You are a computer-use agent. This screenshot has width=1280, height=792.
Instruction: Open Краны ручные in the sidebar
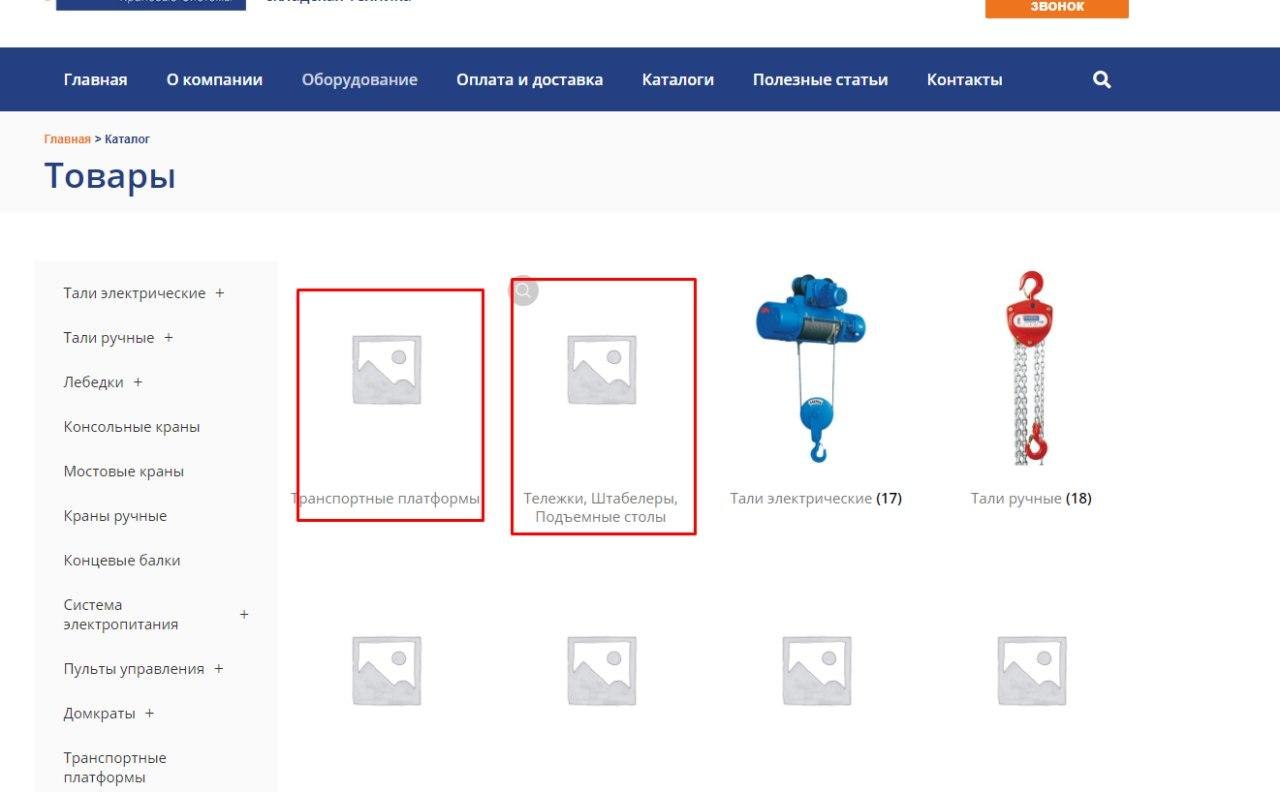click(x=115, y=516)
